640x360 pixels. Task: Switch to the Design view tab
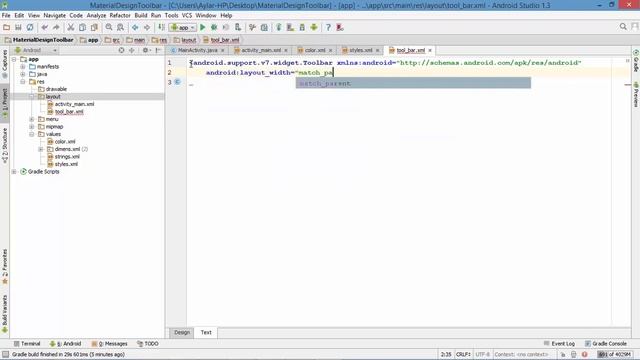182,332
